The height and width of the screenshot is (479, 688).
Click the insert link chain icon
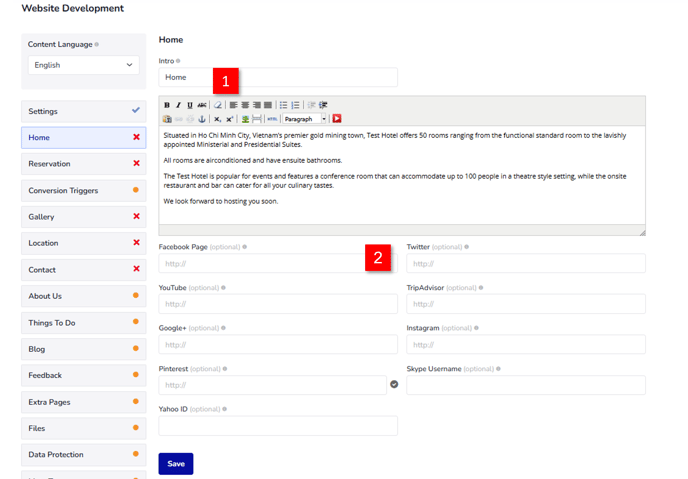pos(179,119)
